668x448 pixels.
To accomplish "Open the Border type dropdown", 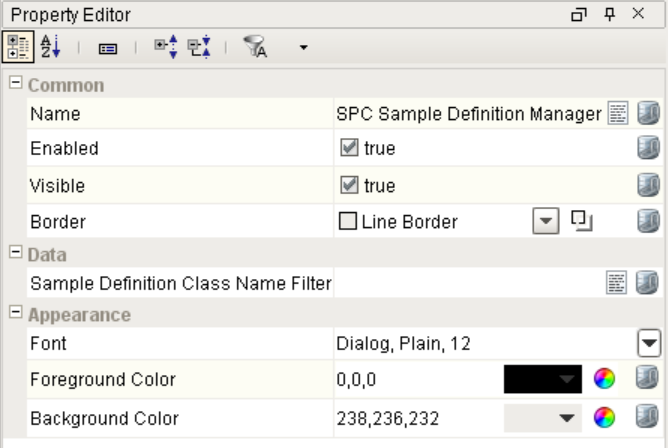I will (545, 222).
